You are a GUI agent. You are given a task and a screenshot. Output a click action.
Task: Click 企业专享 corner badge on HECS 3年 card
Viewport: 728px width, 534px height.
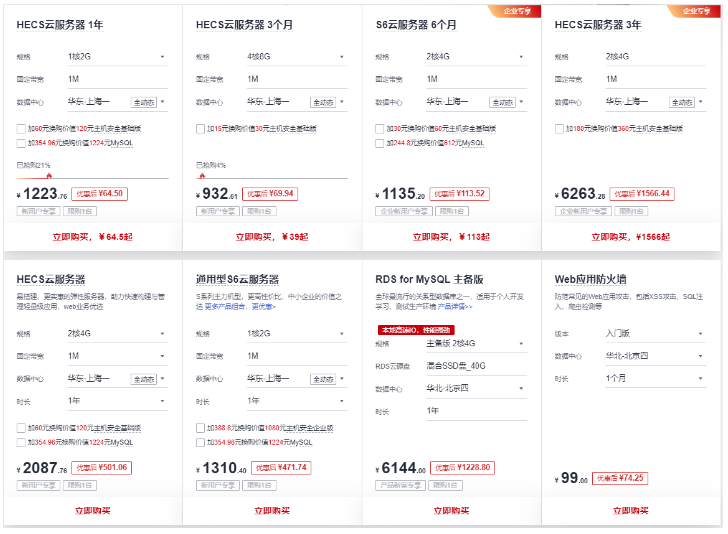pyautogui.click(x=696, y=11)
